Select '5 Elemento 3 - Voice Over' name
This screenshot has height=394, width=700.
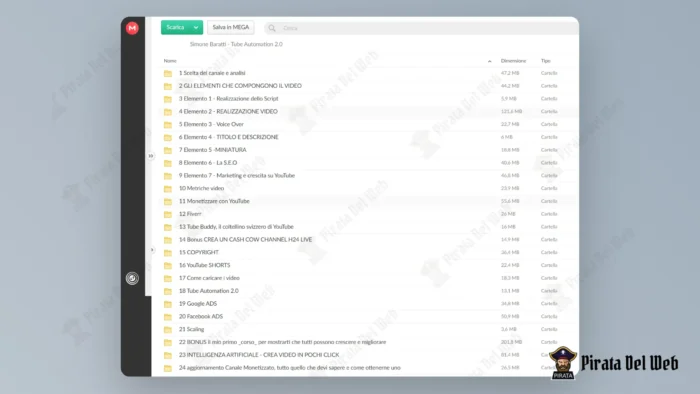point(211,124)
